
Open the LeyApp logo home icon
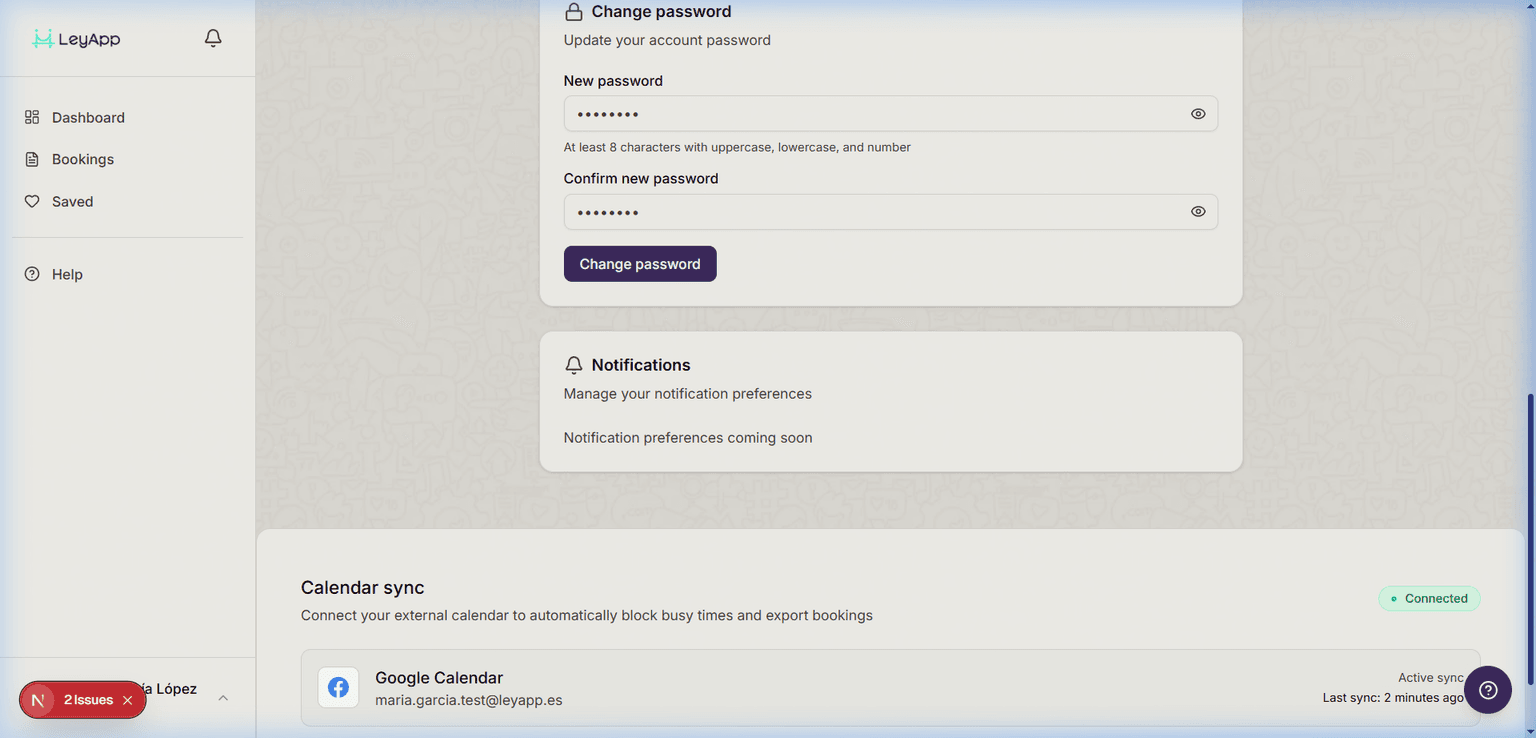[x=44, y=38]
